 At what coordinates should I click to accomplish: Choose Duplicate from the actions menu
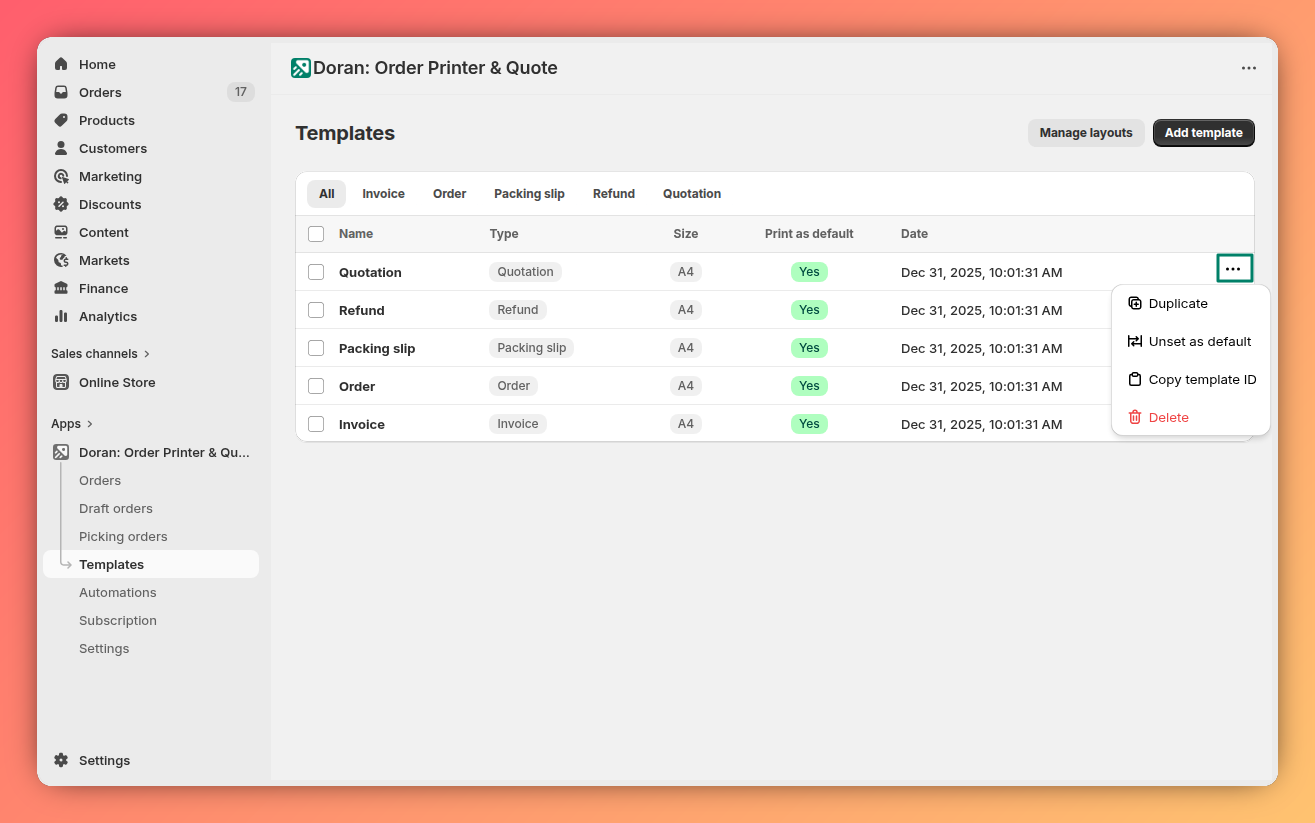pyautogui.click(x=1191, y=303)
